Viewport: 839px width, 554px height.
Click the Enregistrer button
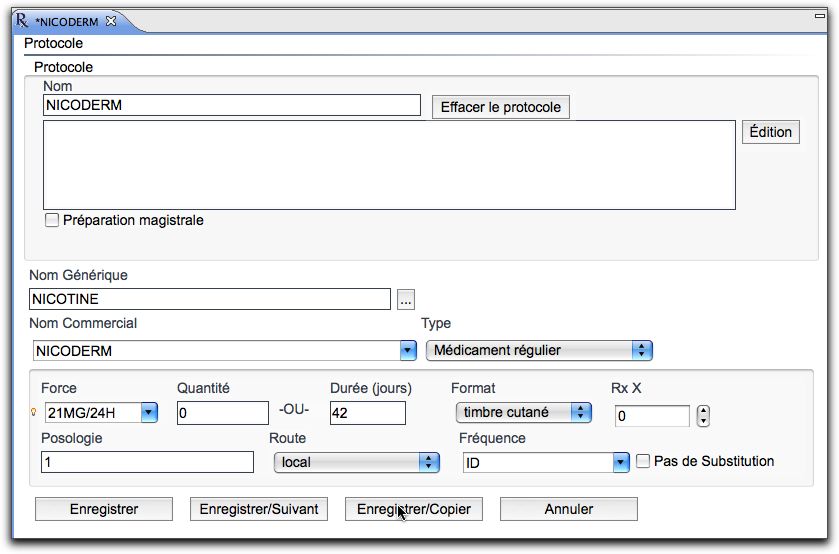104,509
